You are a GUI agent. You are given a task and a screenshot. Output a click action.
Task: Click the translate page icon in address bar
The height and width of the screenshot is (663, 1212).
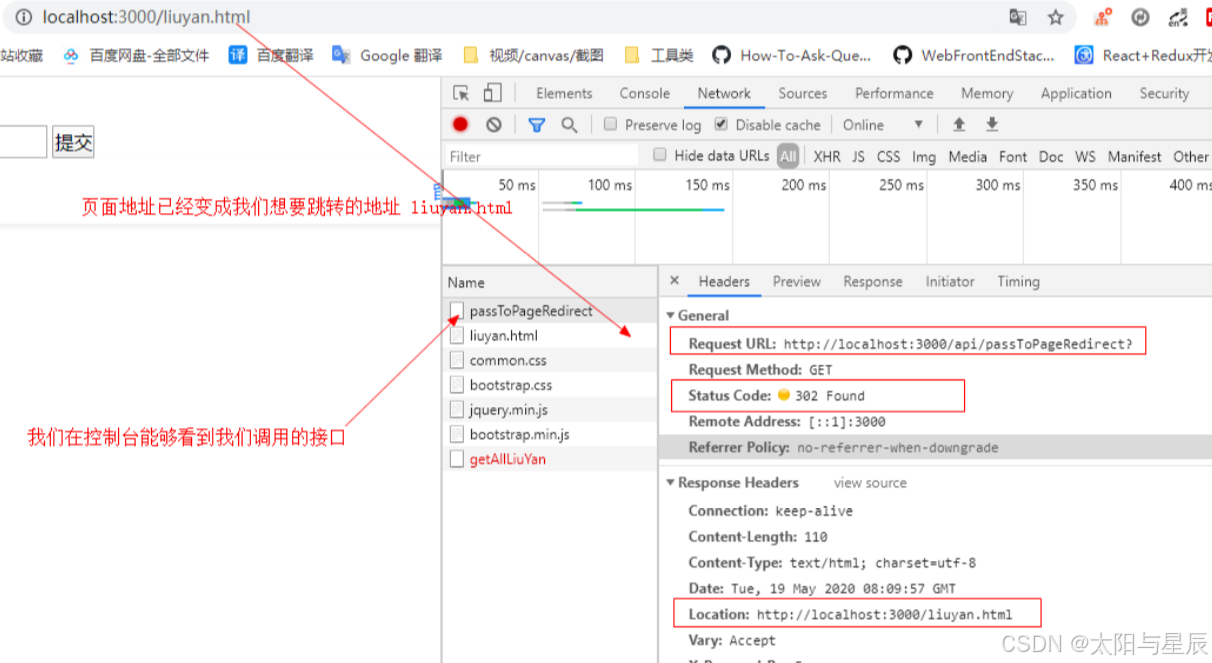pyautogui.click(x=1018, y=17)
